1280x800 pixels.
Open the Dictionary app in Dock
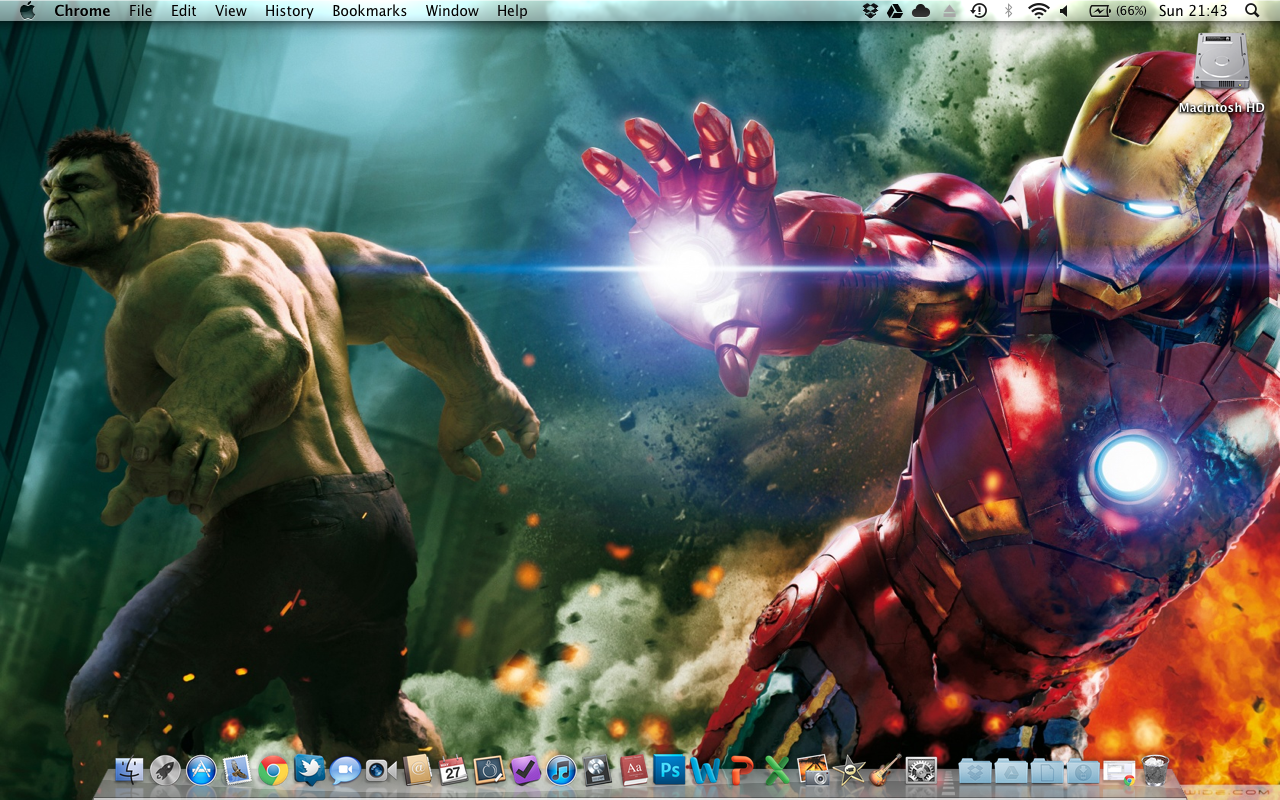coord(633,770)
